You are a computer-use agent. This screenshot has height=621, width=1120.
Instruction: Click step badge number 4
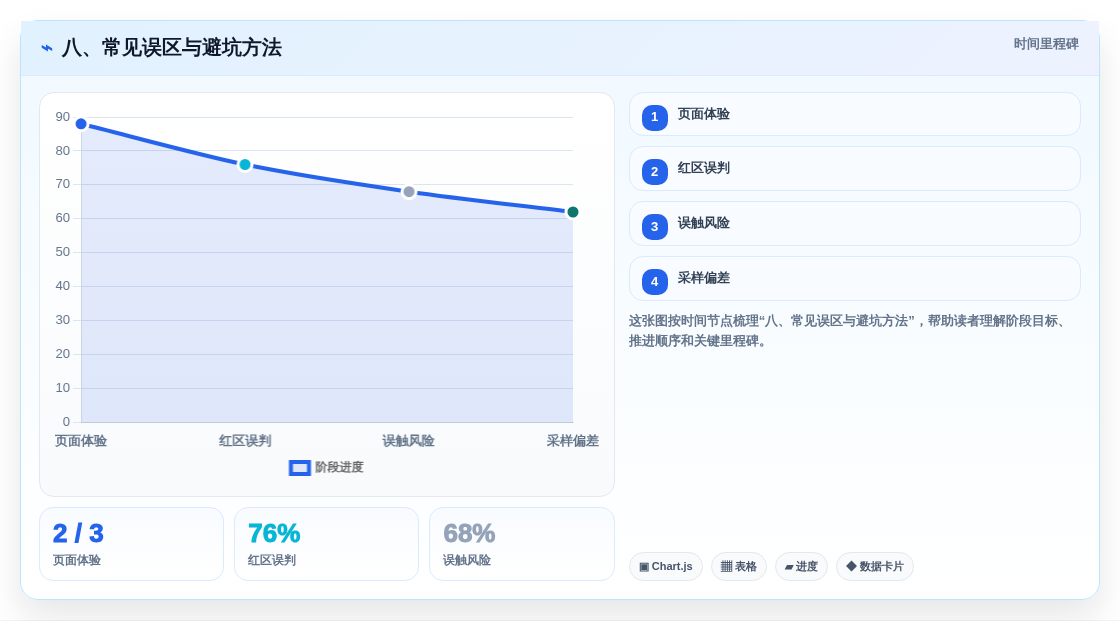654,282
